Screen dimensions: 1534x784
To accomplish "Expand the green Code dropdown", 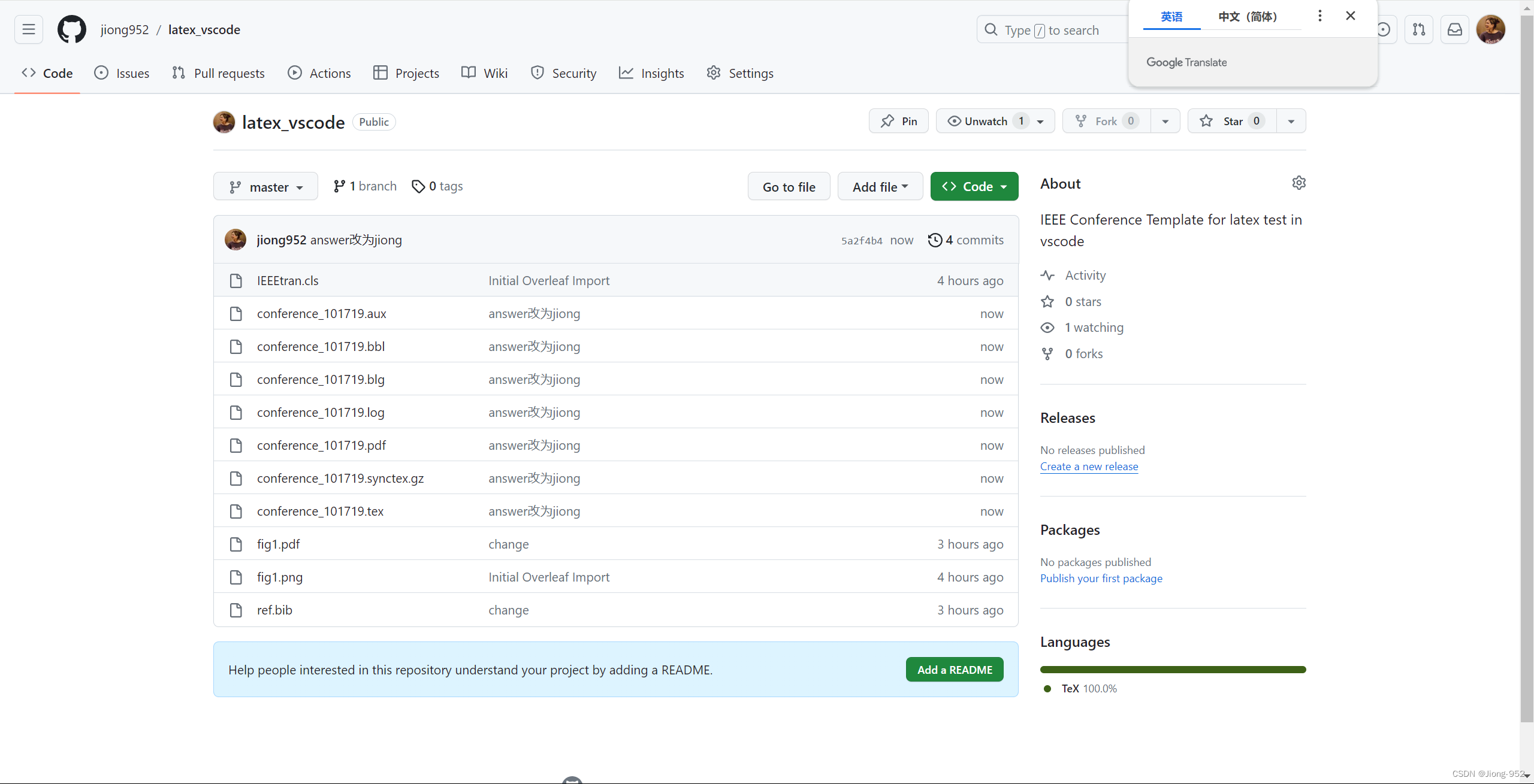I will (x=974, y=187).
